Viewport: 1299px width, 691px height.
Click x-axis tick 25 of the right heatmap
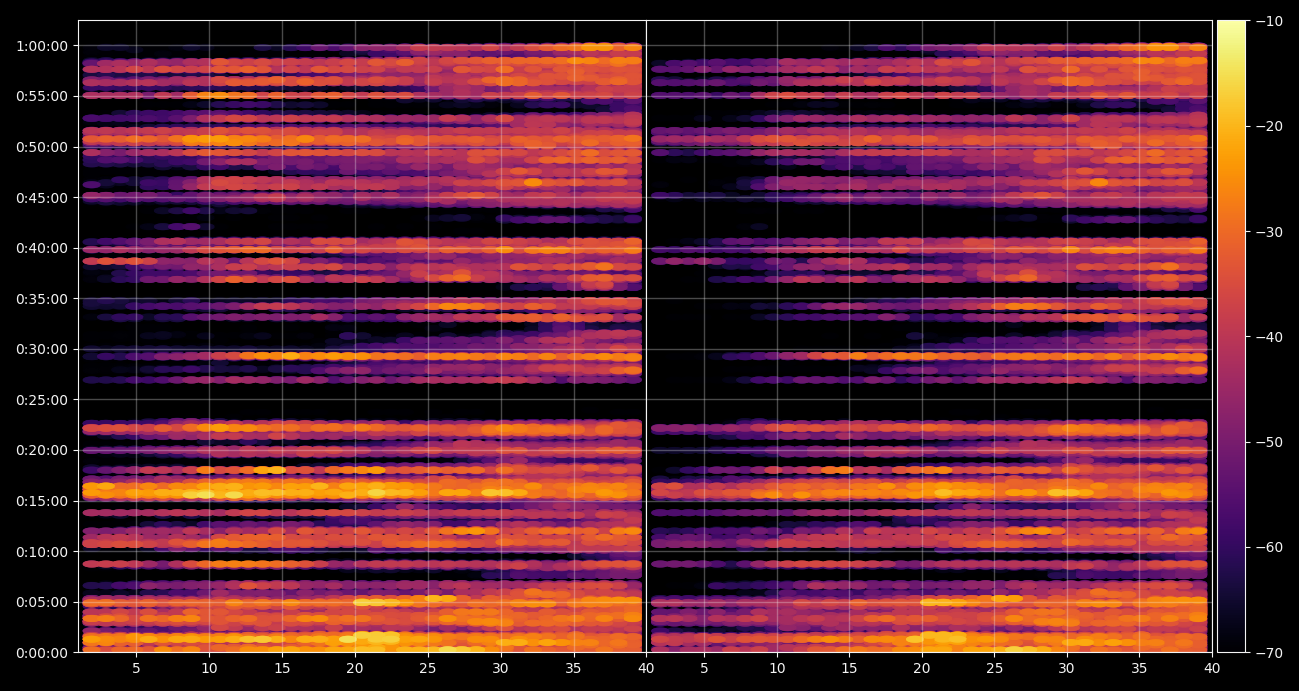[x=994, y=669]
